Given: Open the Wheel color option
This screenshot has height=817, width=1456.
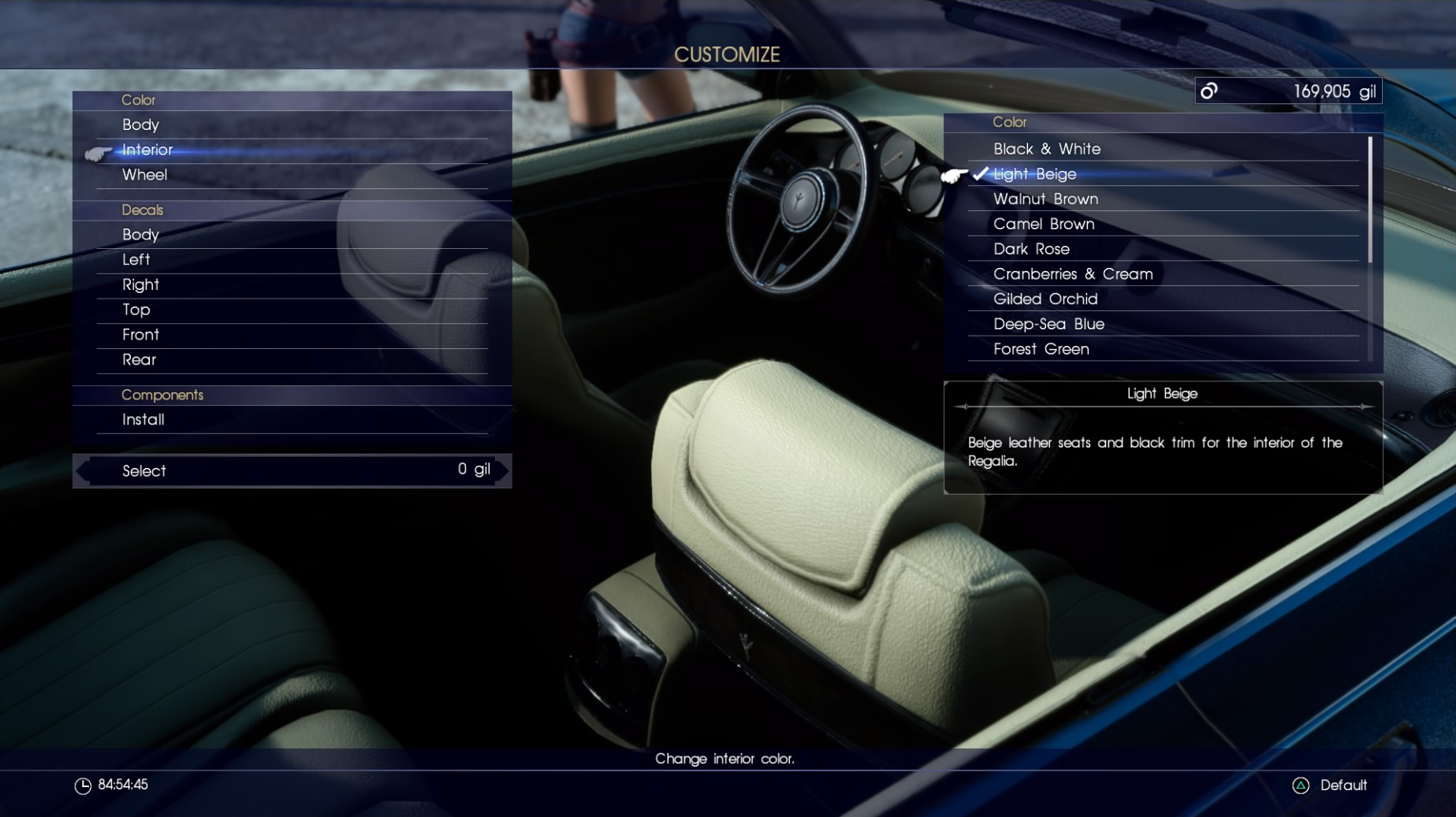Looking at the screenshot, I should coord(292,175).
